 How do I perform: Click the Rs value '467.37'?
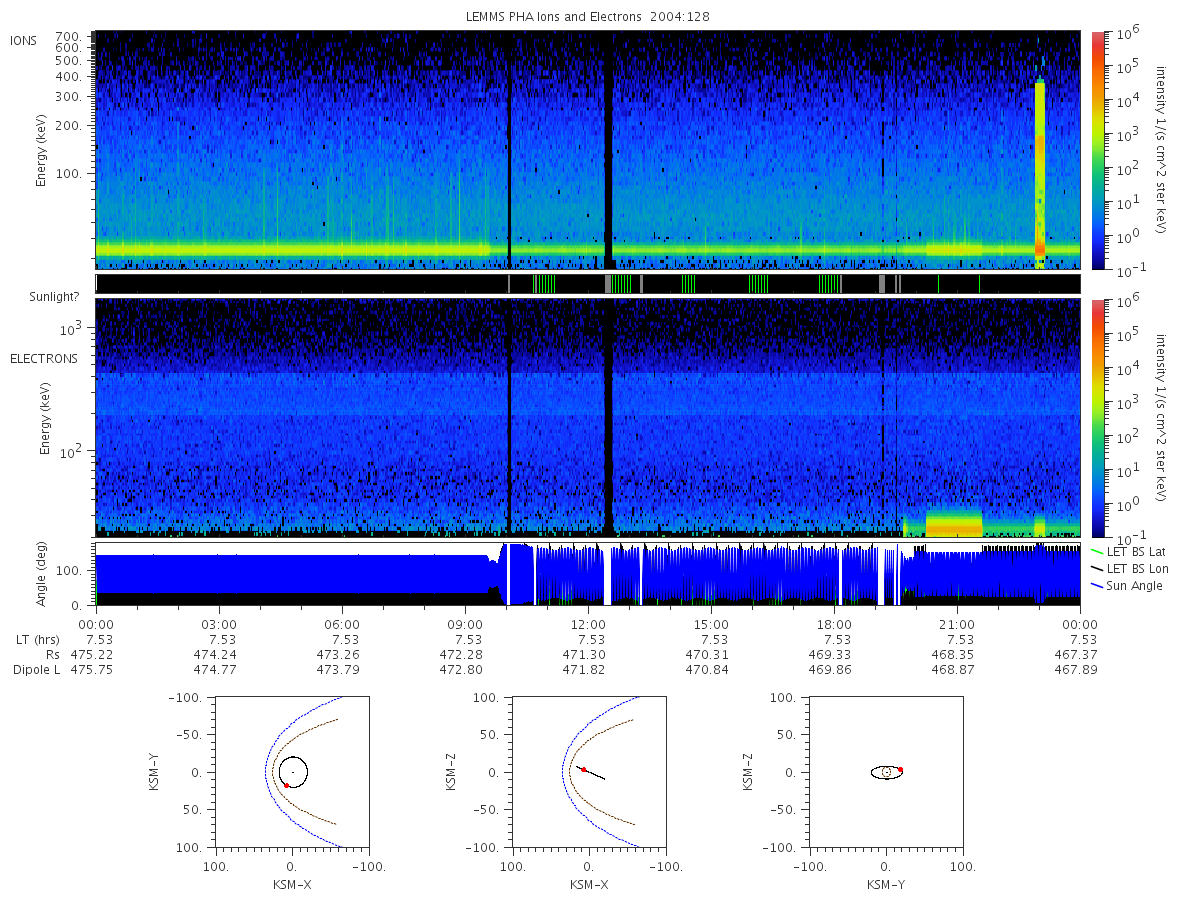pyautogui.click(x=1074, y=655)
